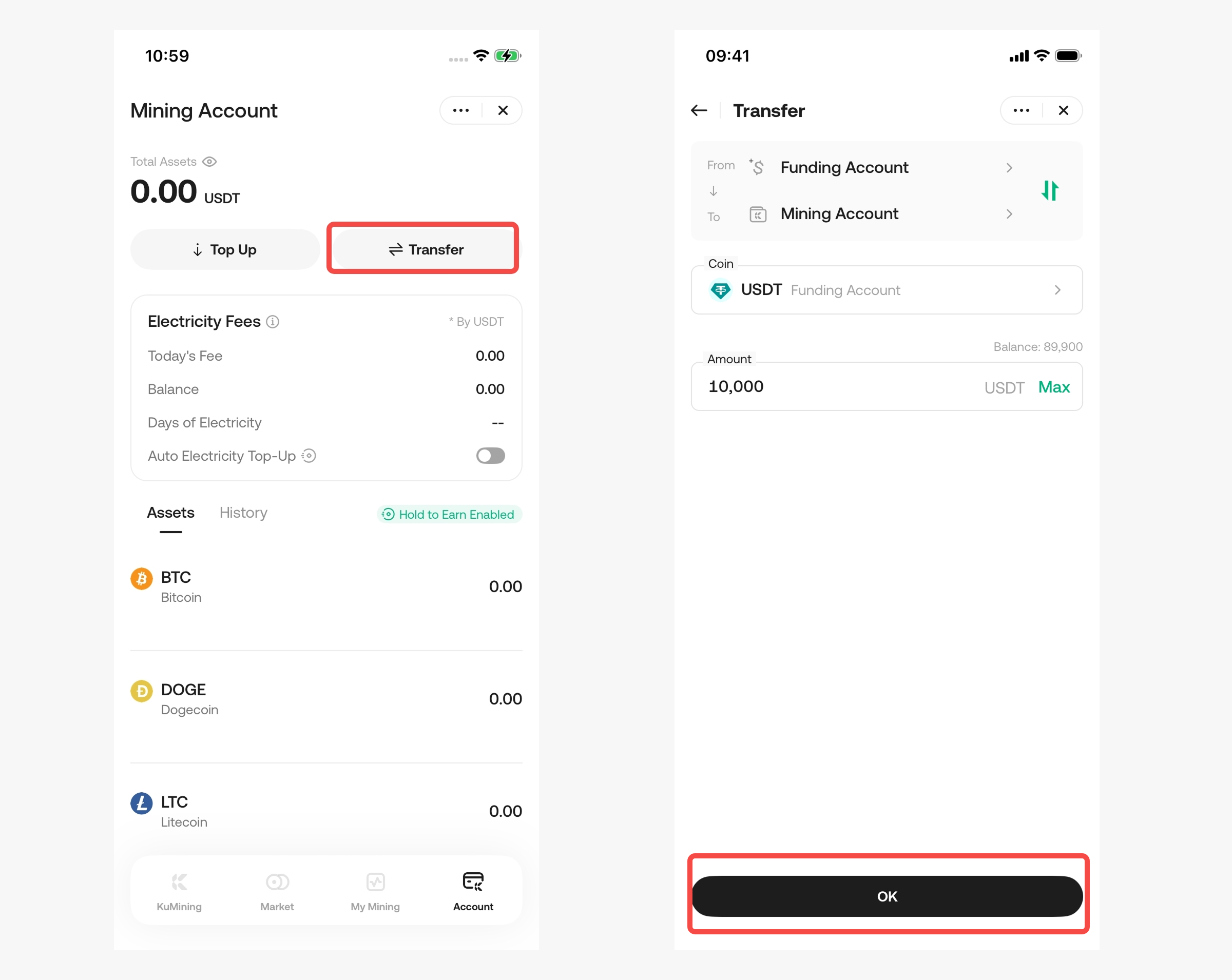The height and width of the screenshot is (980, 1232).
Task: Click the back arrow on Transfer screen
Action: (699, 110)
